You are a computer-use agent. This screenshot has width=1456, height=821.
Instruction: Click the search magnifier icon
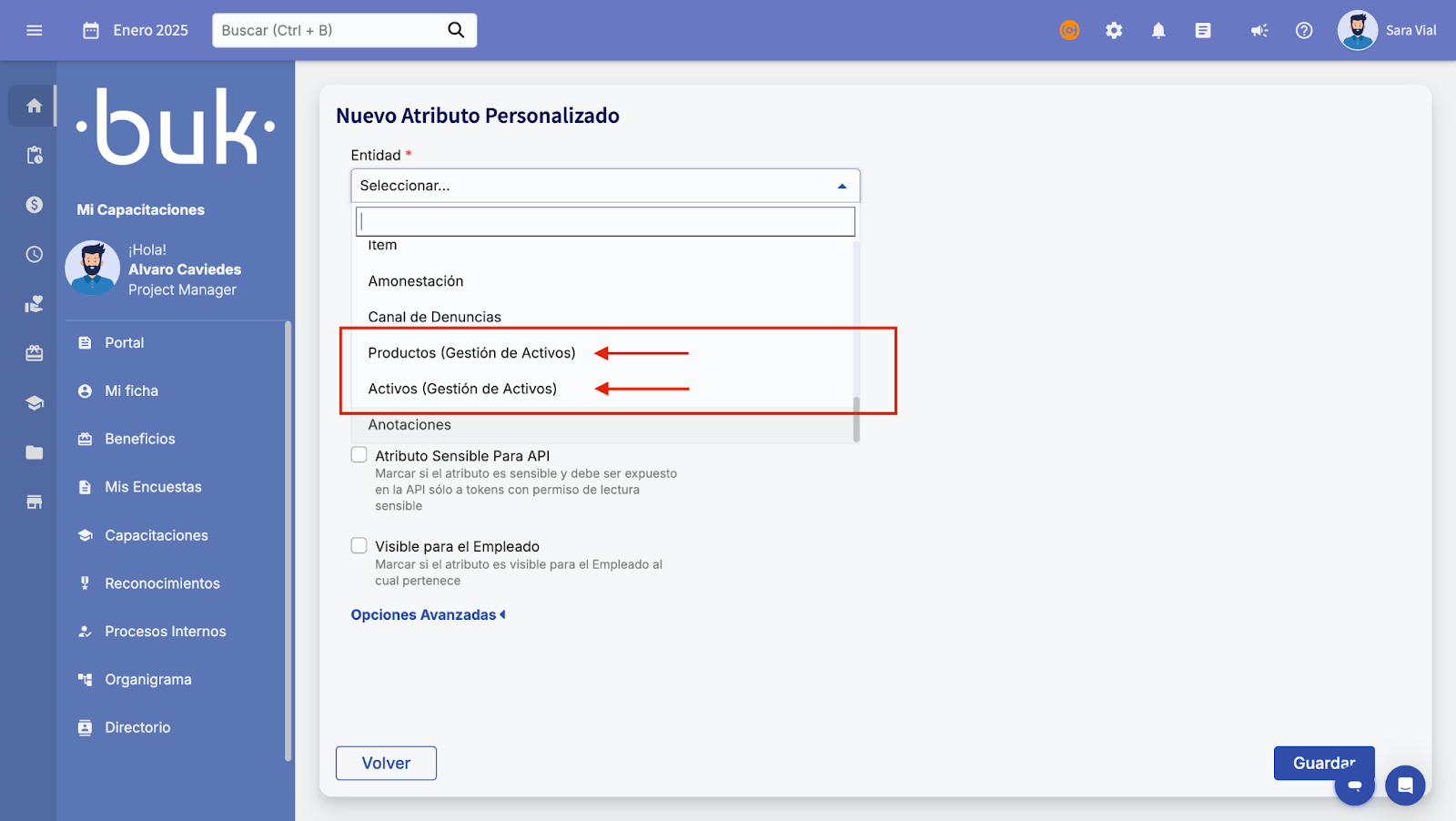tap(456, 30)
